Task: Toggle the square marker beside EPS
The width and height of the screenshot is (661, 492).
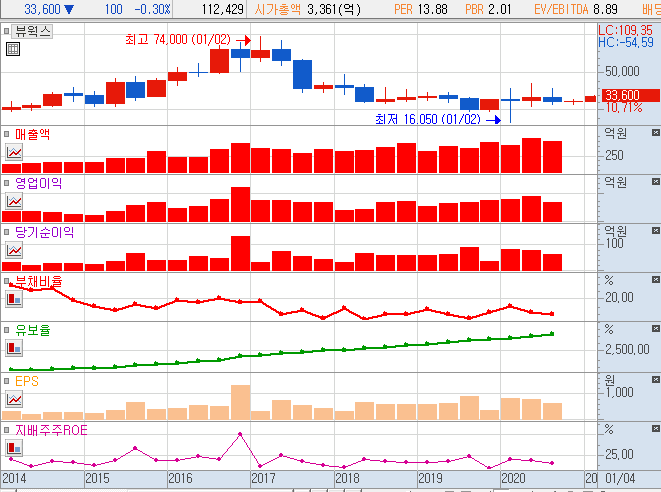Action: click(6, 381)
